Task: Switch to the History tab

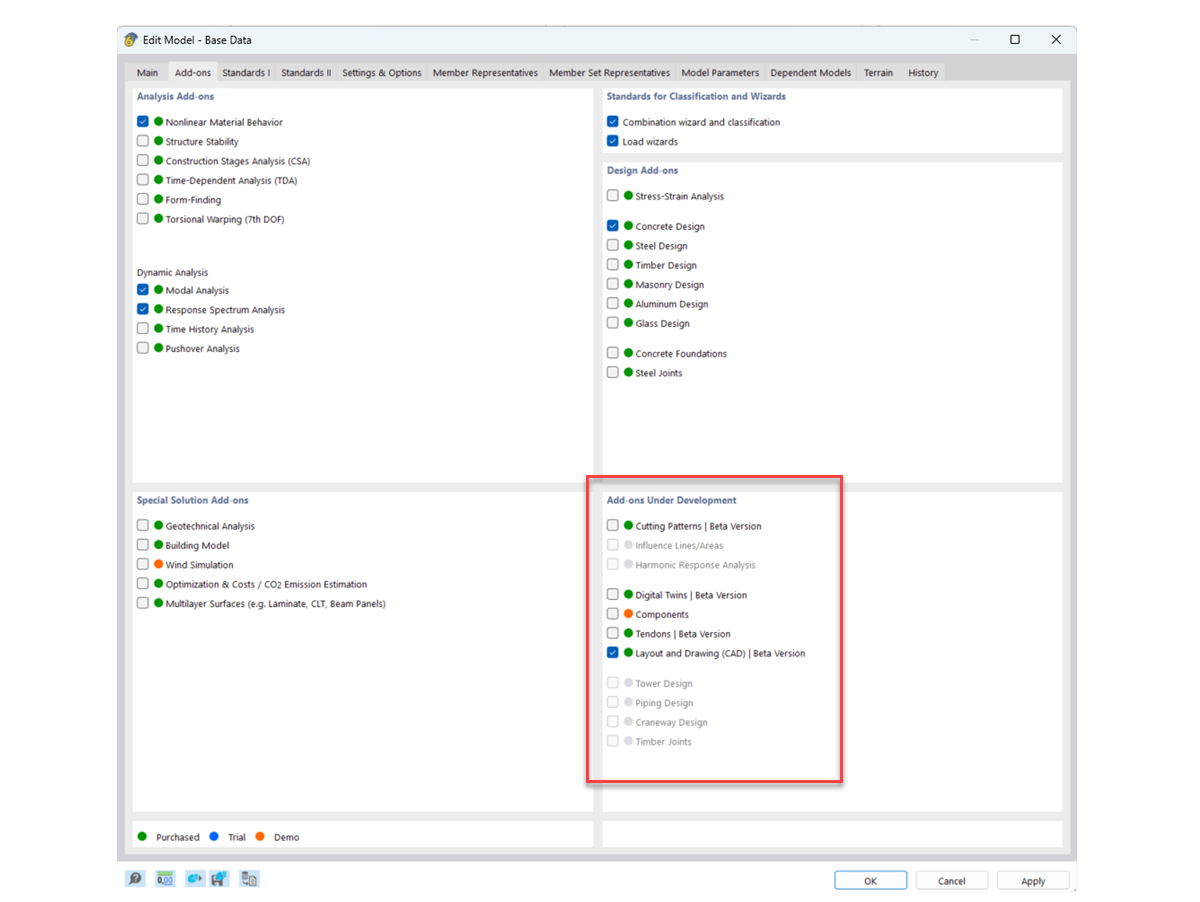Action: 922,72
